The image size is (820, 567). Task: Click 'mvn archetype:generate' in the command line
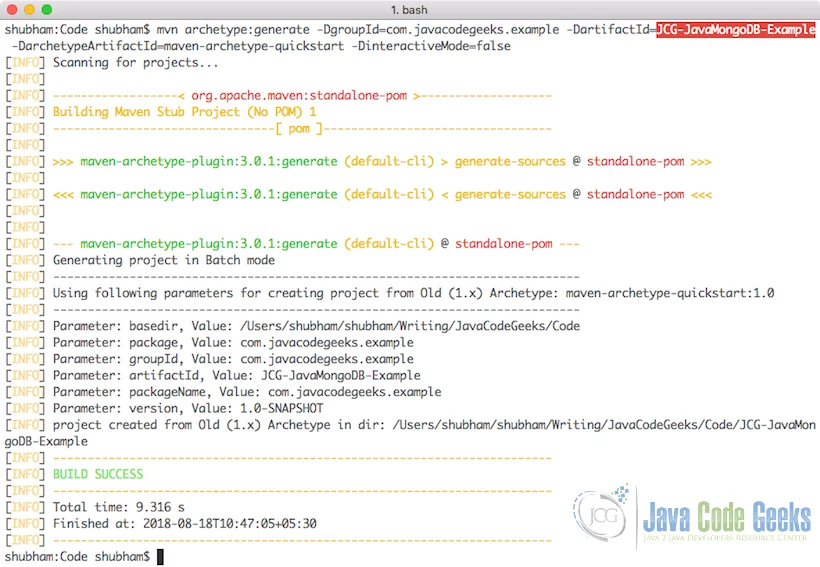[233, 30]
